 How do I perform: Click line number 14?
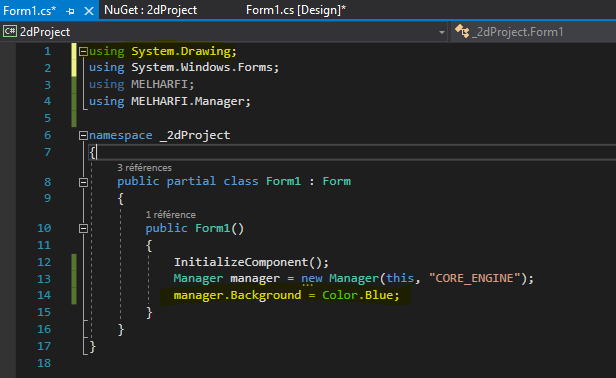pos(44,295)
